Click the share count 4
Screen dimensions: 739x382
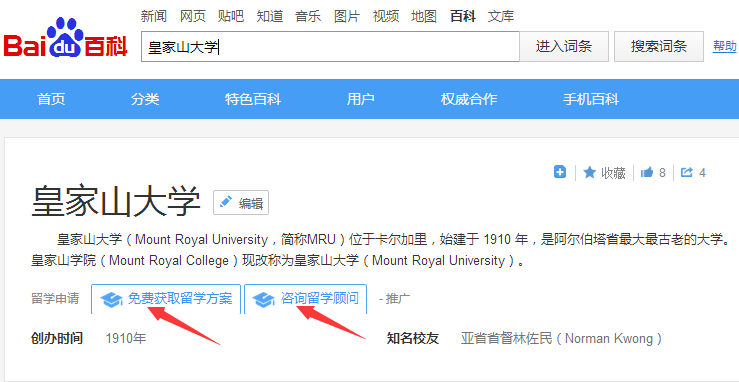tap(702, 173)
